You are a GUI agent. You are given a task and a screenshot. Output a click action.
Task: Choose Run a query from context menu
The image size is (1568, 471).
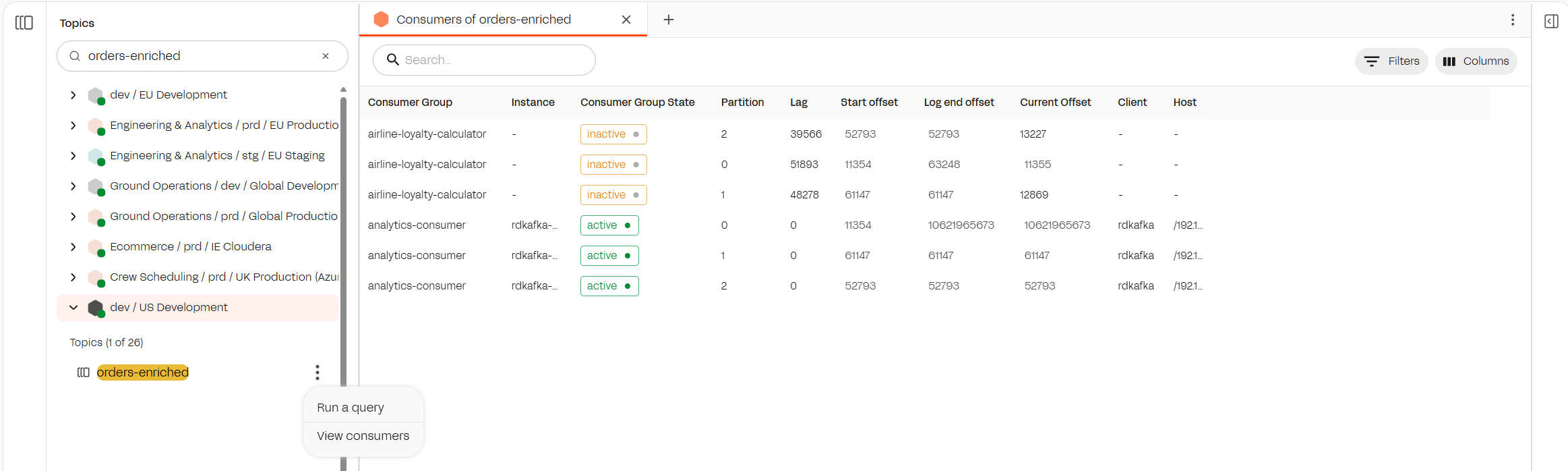pos(351,408)
